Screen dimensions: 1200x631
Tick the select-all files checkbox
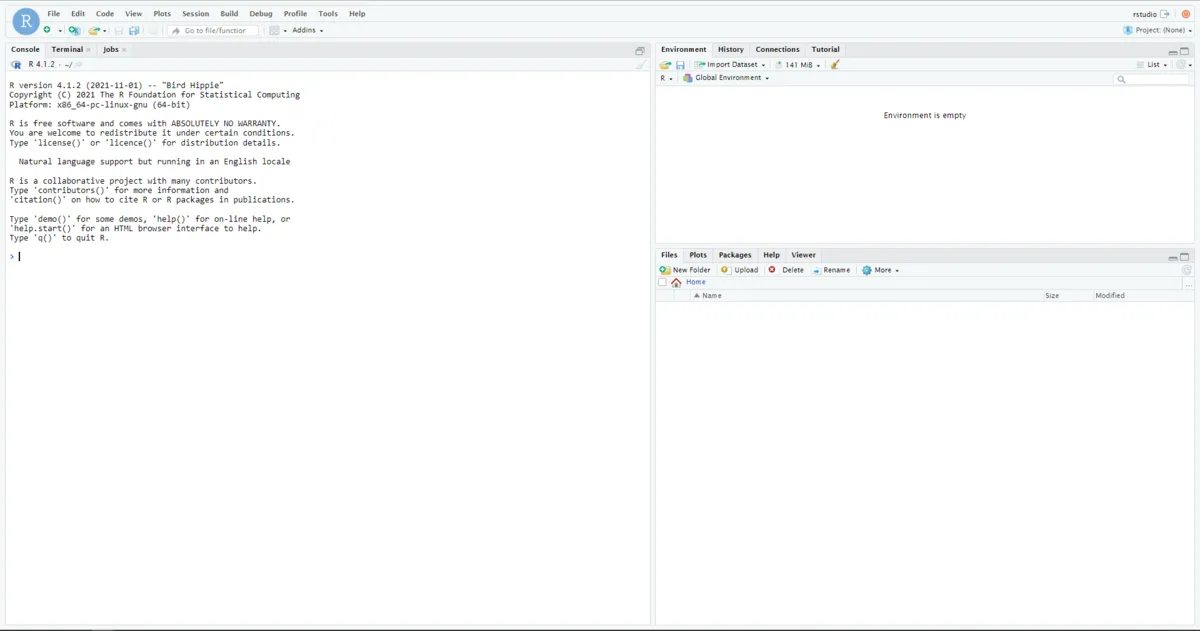pos(662,283)
